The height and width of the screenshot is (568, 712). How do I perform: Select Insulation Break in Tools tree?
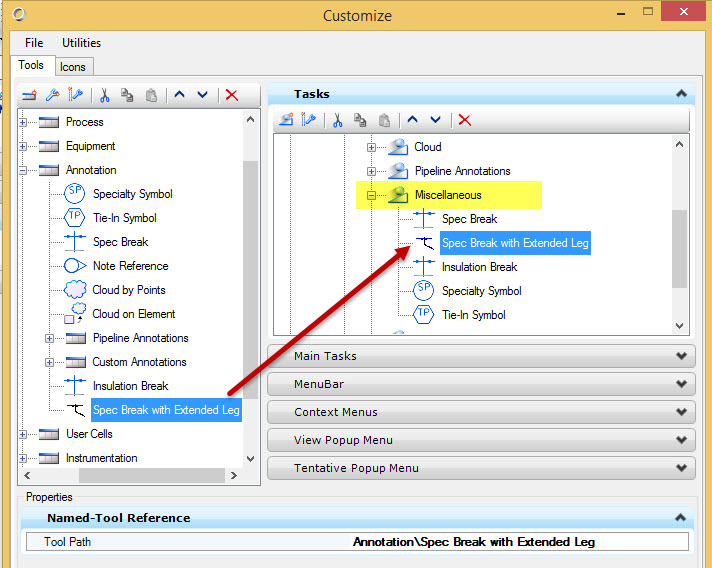pos(130,386)
